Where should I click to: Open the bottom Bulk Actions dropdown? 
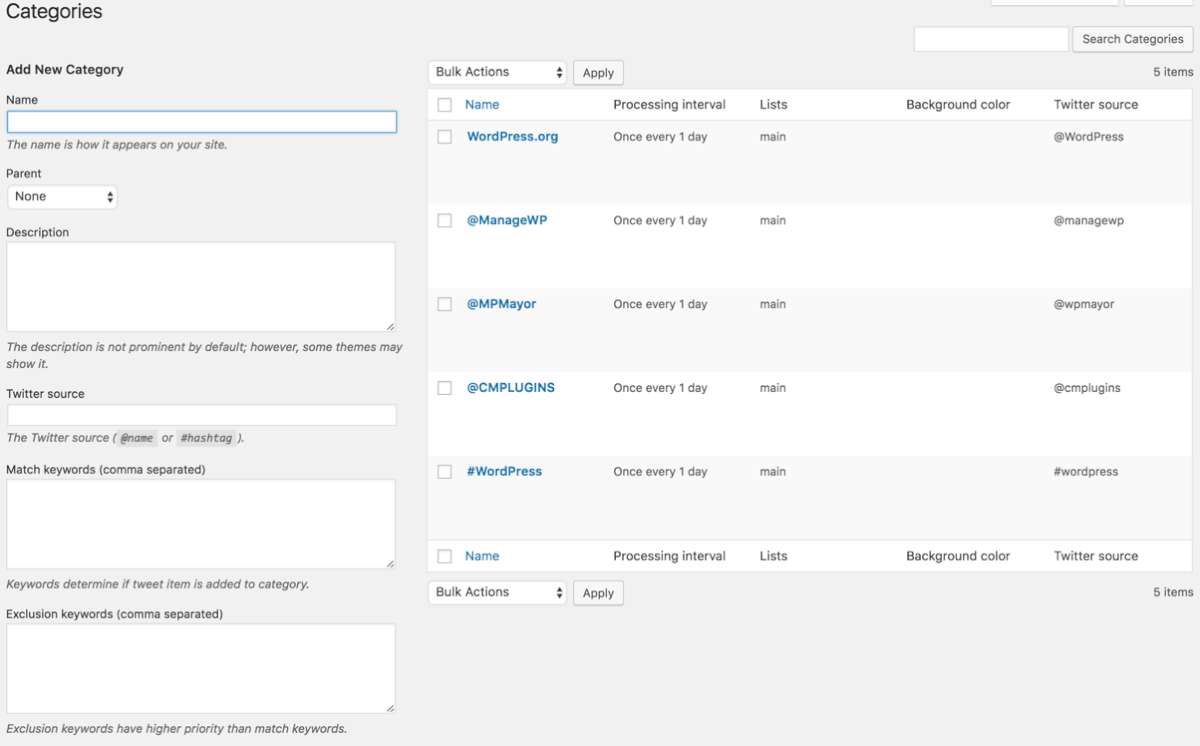(497, 593)
